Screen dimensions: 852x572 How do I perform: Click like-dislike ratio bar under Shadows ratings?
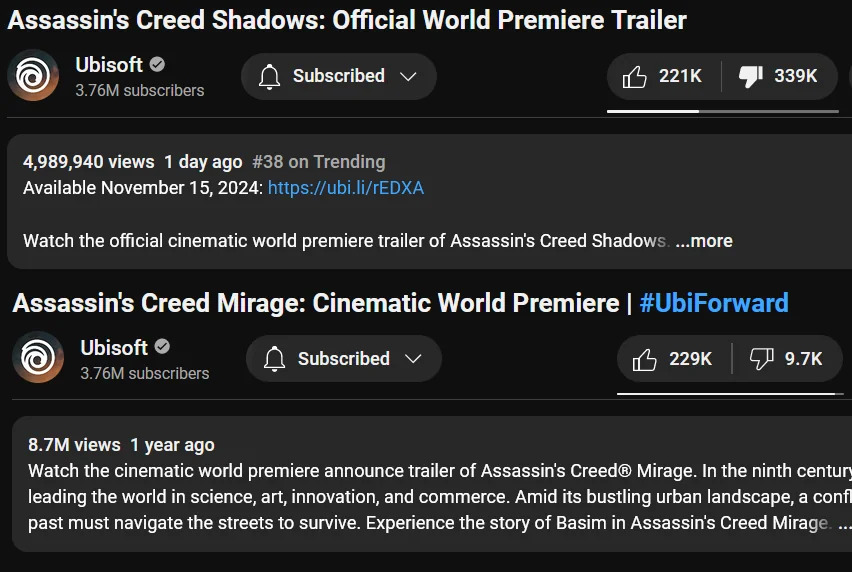click(x=723, y=111)
